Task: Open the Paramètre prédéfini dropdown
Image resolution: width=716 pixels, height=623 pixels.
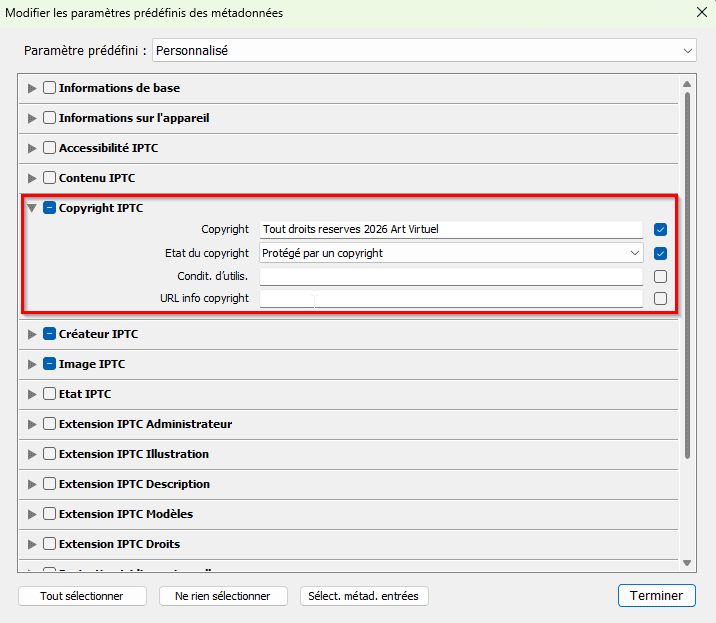Action: pos(425,50)
